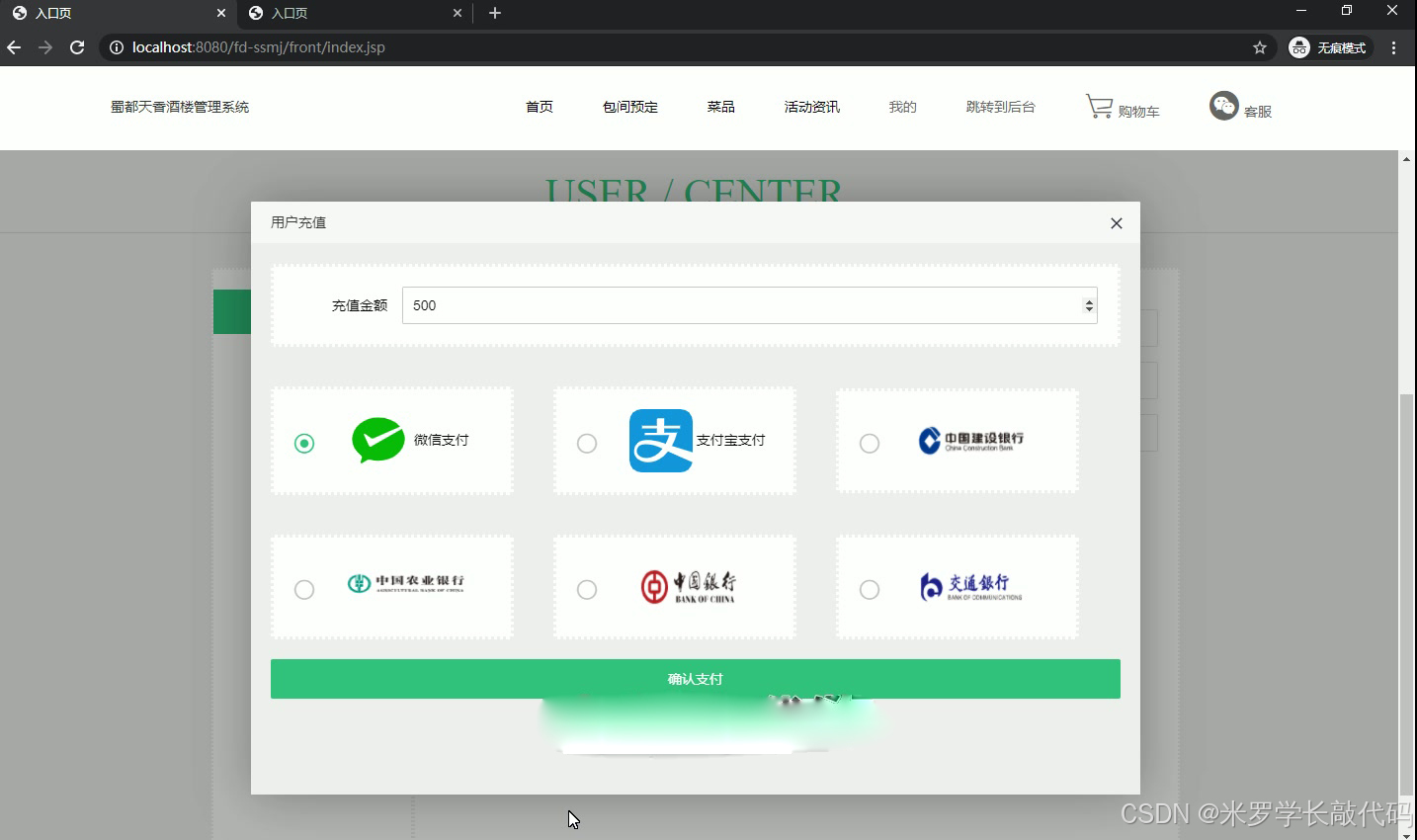Click the Bank of Communications logo
Viewport: 1417px width, 840px height.
(x=970, y=585)
